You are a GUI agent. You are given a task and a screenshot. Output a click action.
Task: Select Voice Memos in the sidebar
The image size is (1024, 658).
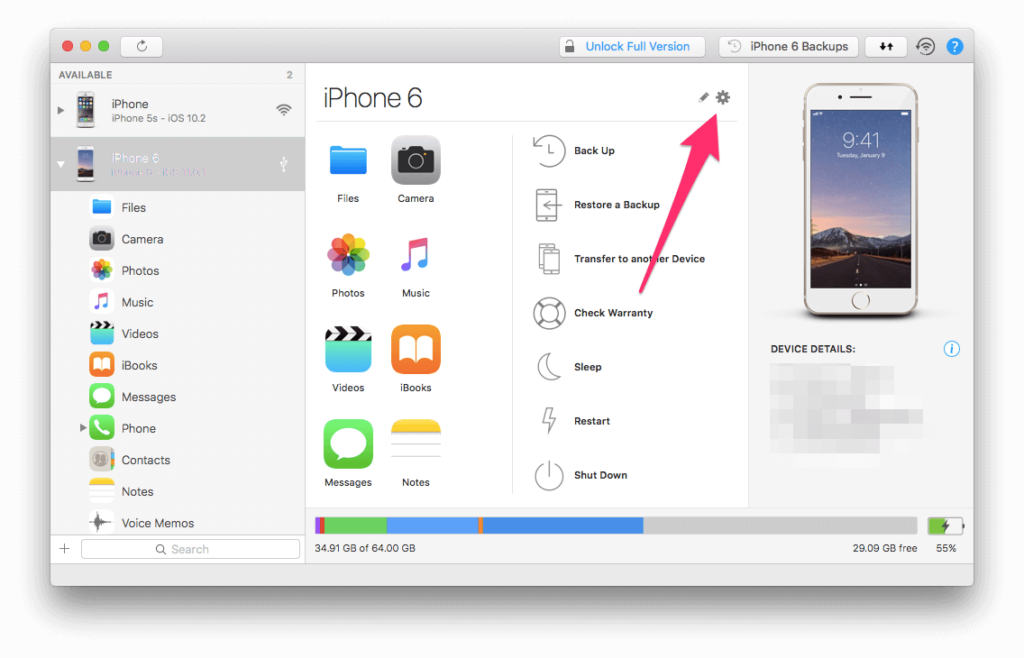[157, 523]
